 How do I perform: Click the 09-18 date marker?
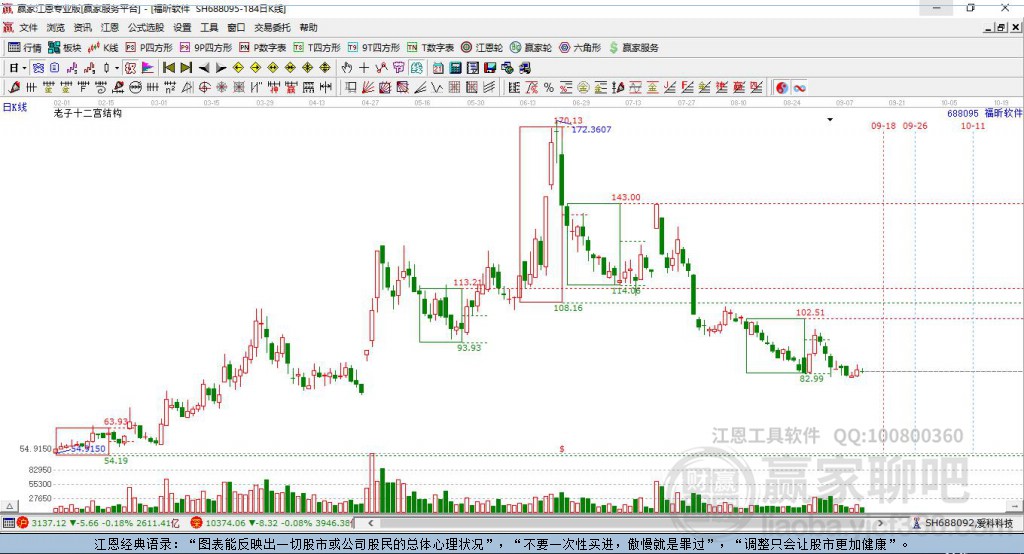click(884, 125)
